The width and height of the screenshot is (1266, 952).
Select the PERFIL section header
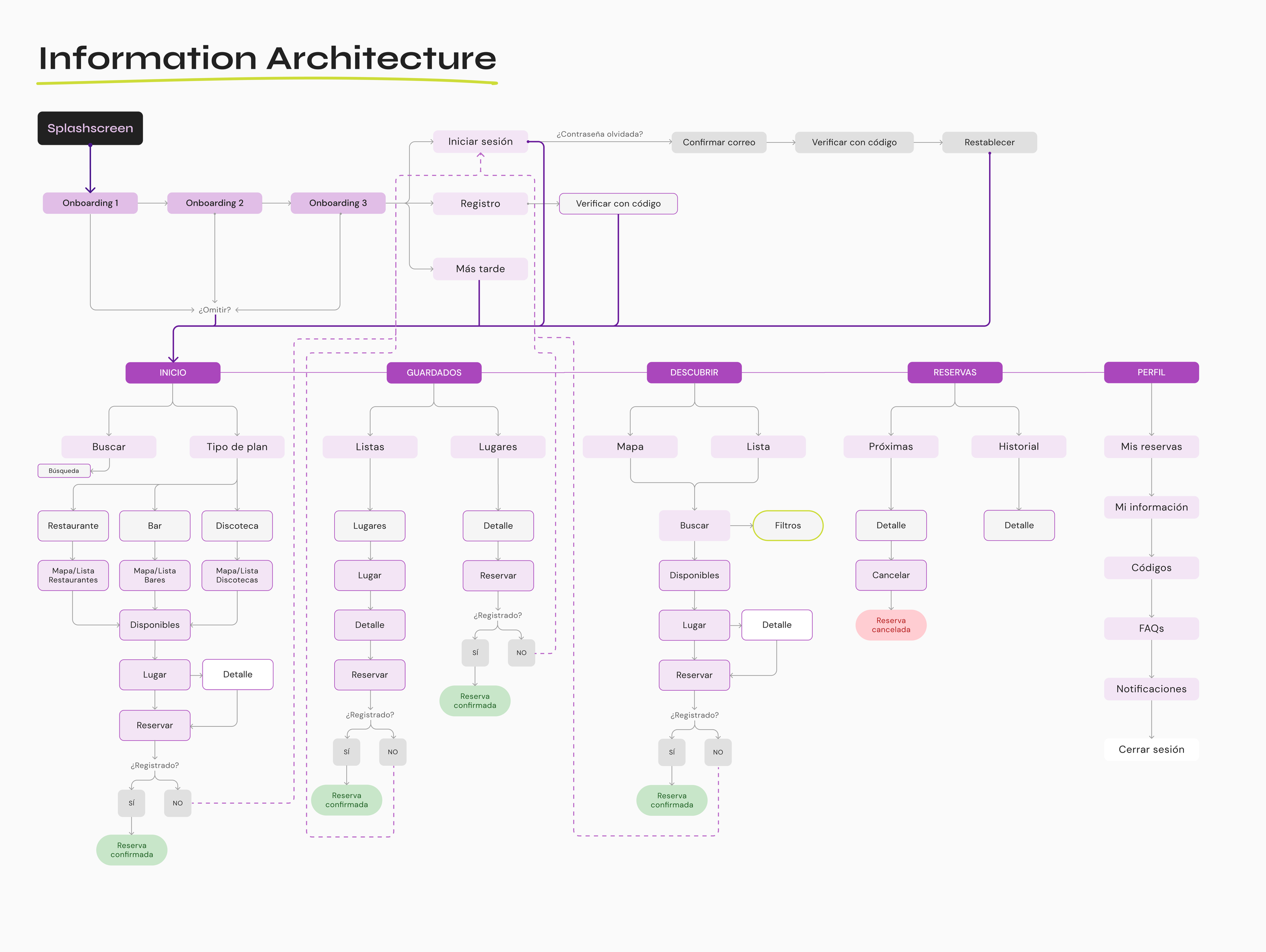[1151, 373]
